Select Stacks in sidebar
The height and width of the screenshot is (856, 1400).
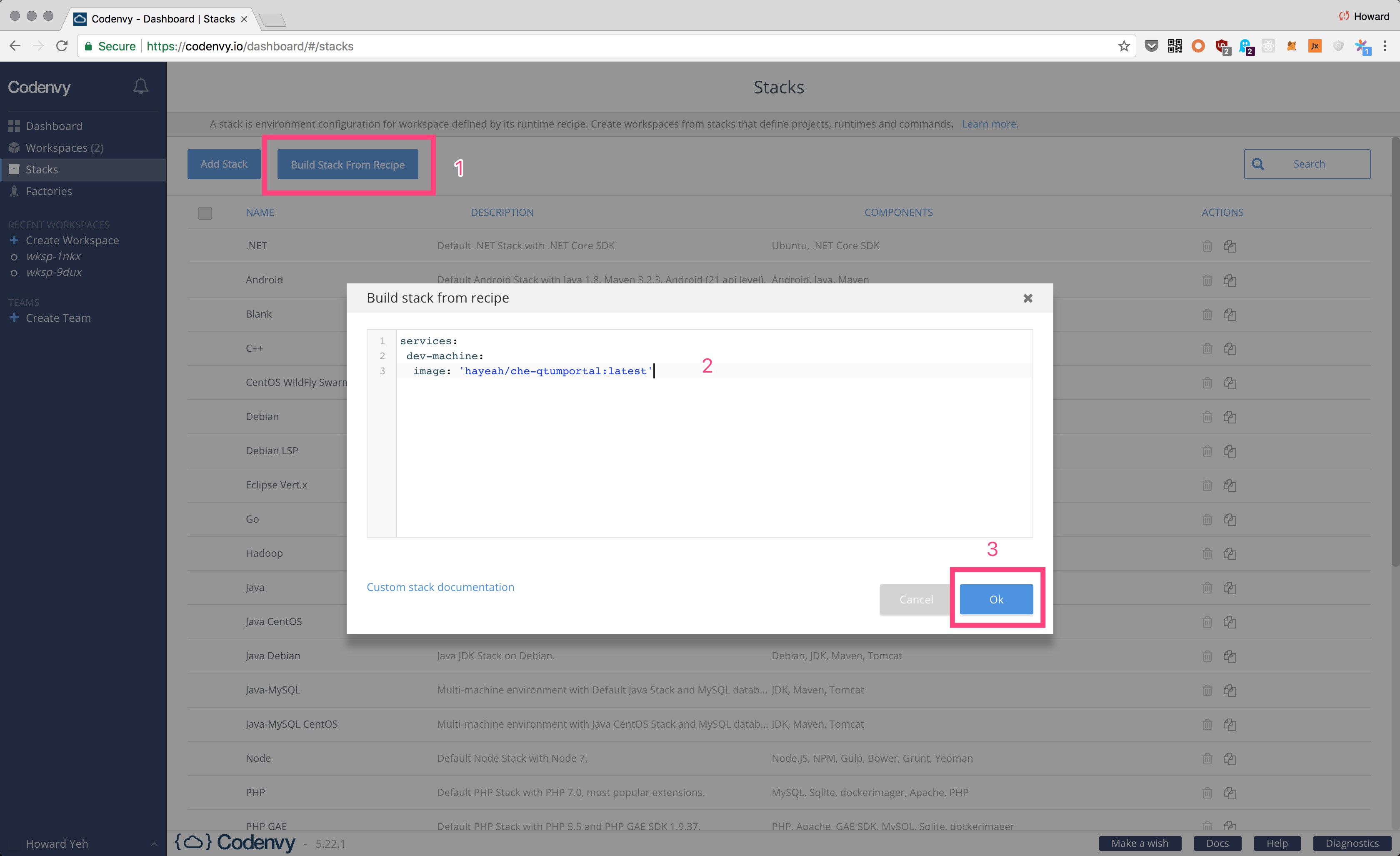point(83,169)
